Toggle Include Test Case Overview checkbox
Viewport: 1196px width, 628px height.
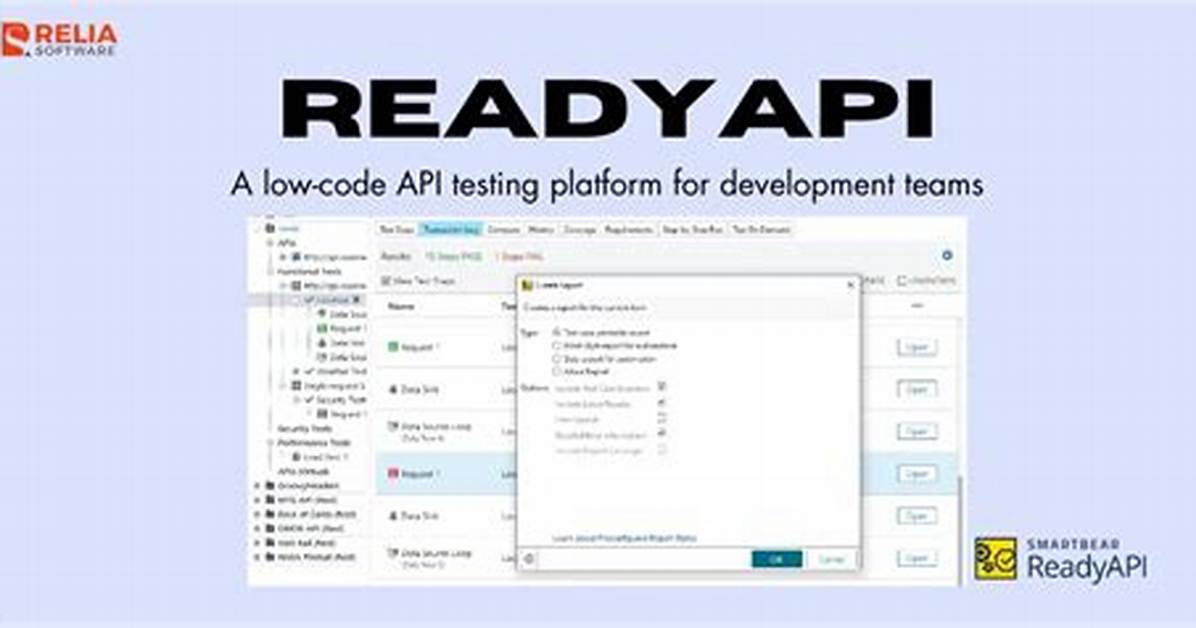pos(662,388)
